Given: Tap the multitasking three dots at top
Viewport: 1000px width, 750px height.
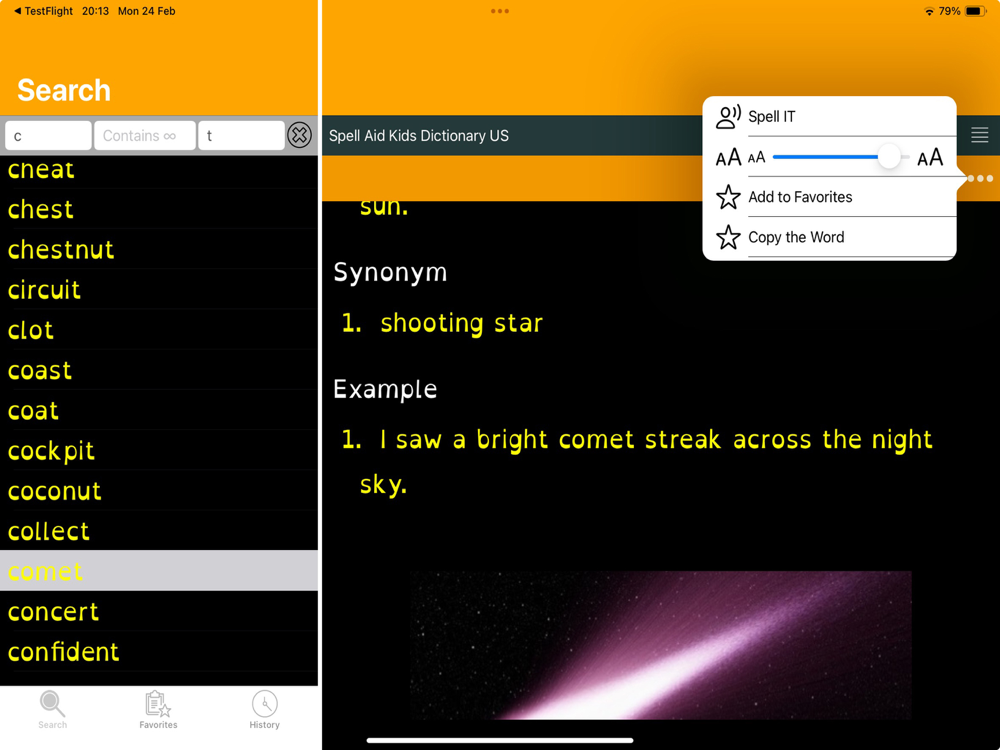Looking at the screenshot, I should point(500,11).
